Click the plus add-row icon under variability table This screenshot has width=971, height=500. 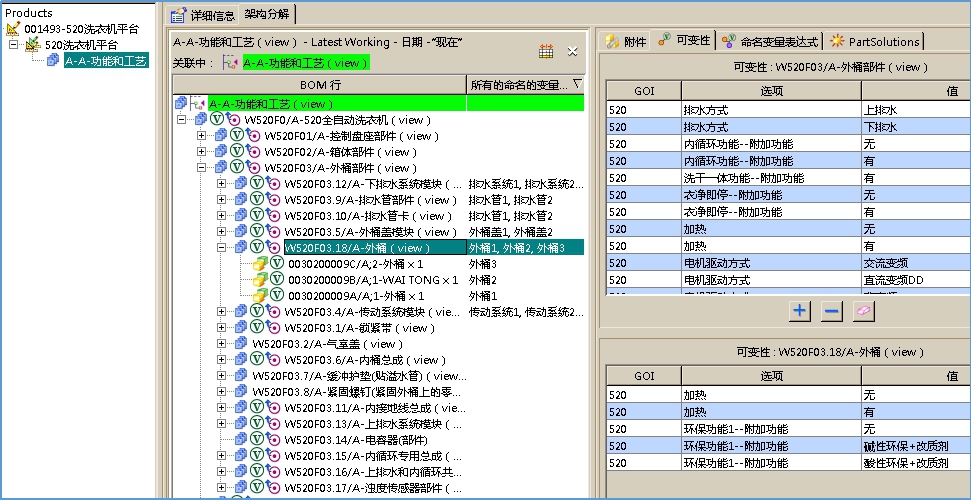coord(800,311)
